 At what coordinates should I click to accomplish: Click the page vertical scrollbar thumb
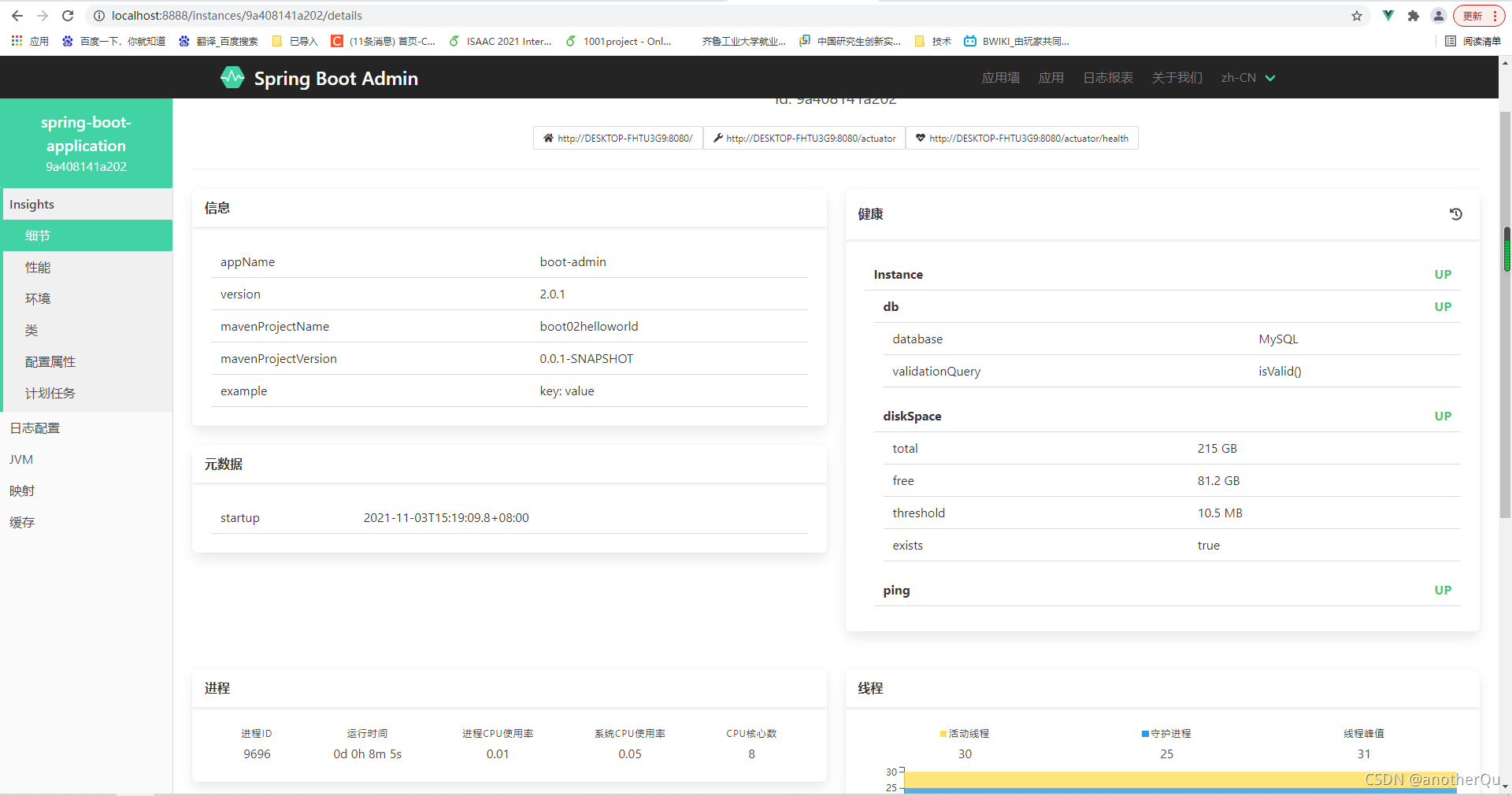coord(1506,315)
